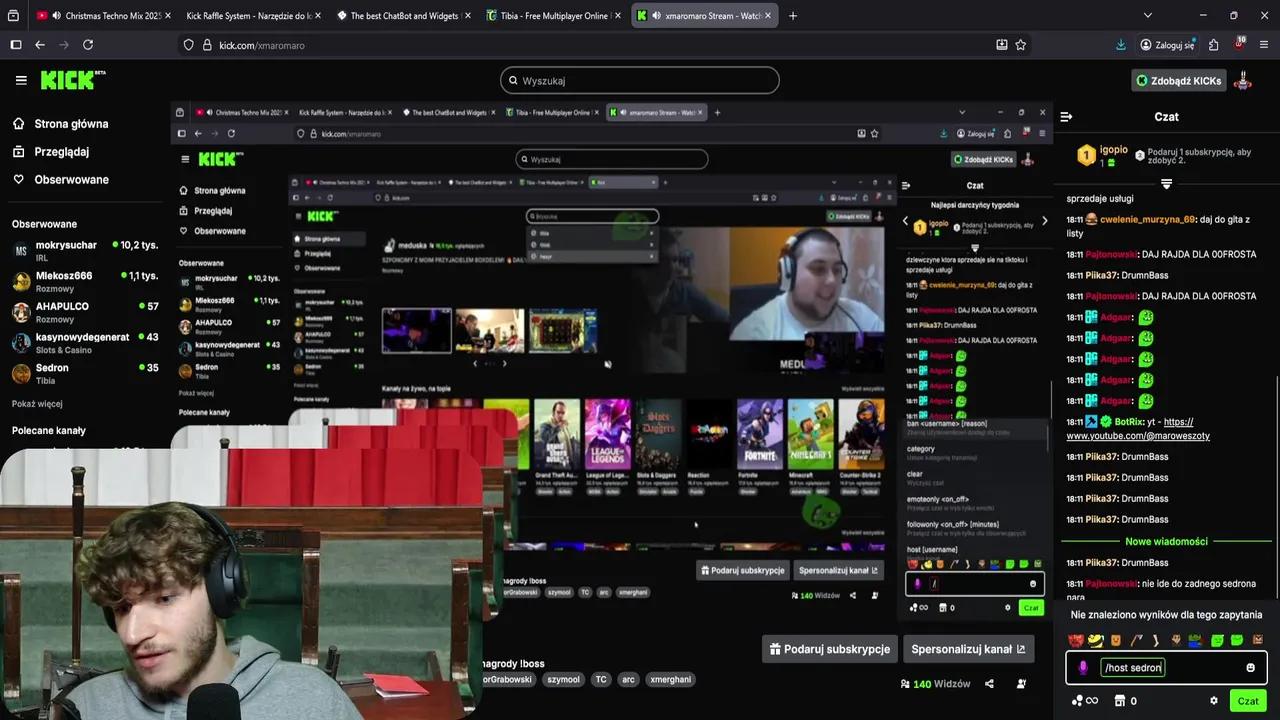Expand the browser profile dropdown arrow
The image size is (1280, 720).
coord(1147,15)
